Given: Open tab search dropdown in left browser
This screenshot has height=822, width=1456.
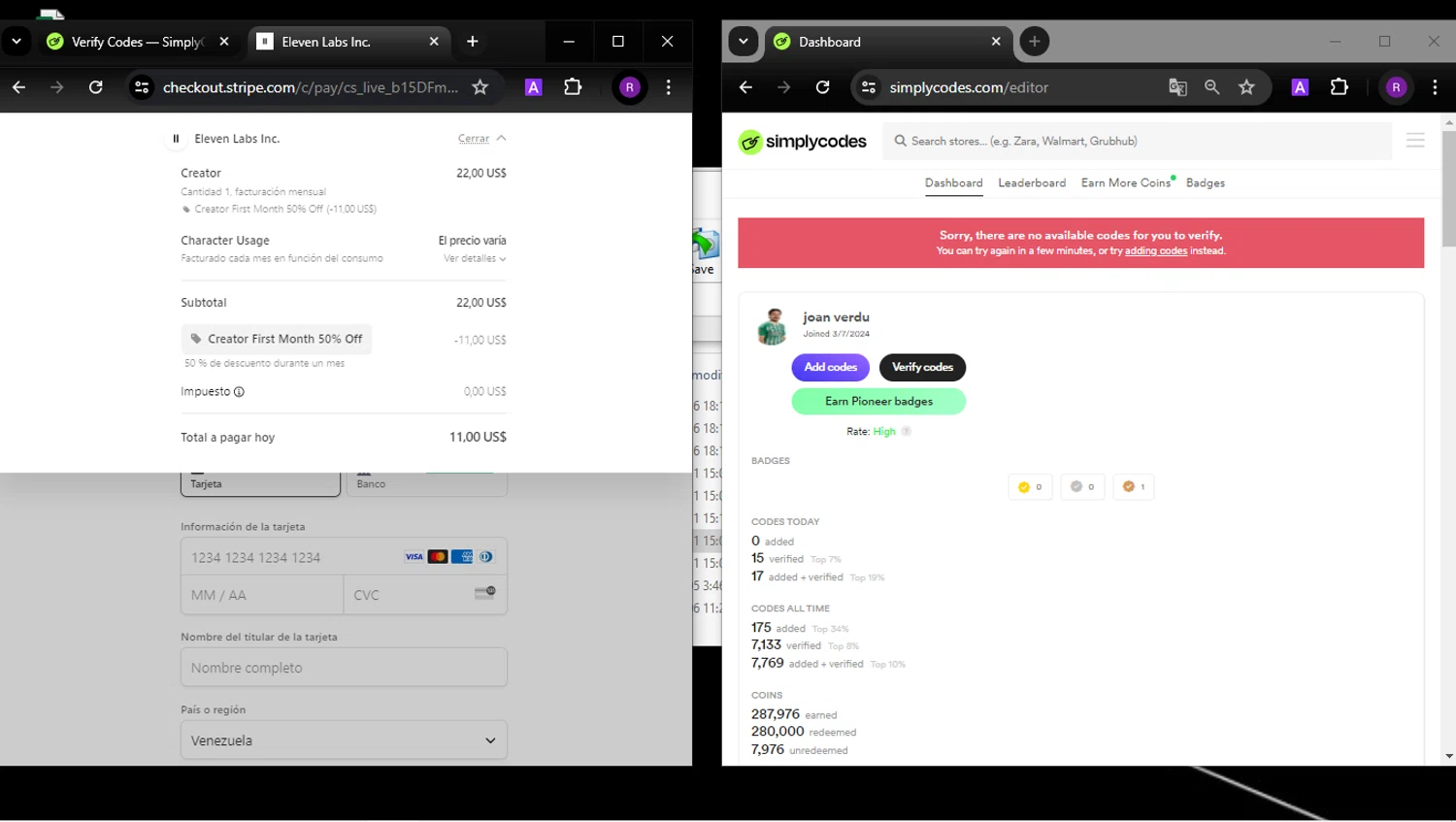Looking at the screenshot, I should pos(17,42).
